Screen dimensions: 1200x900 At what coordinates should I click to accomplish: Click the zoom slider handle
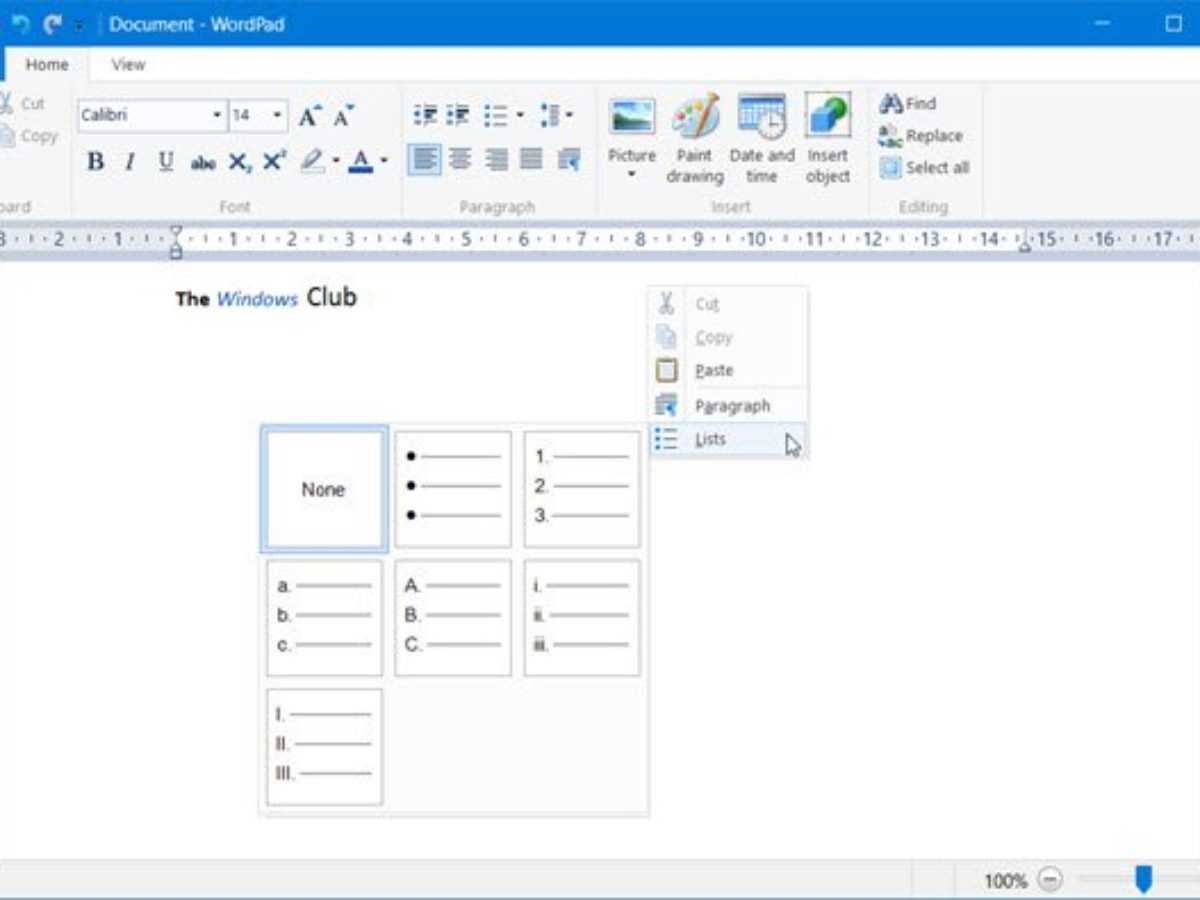point(1144,879)
